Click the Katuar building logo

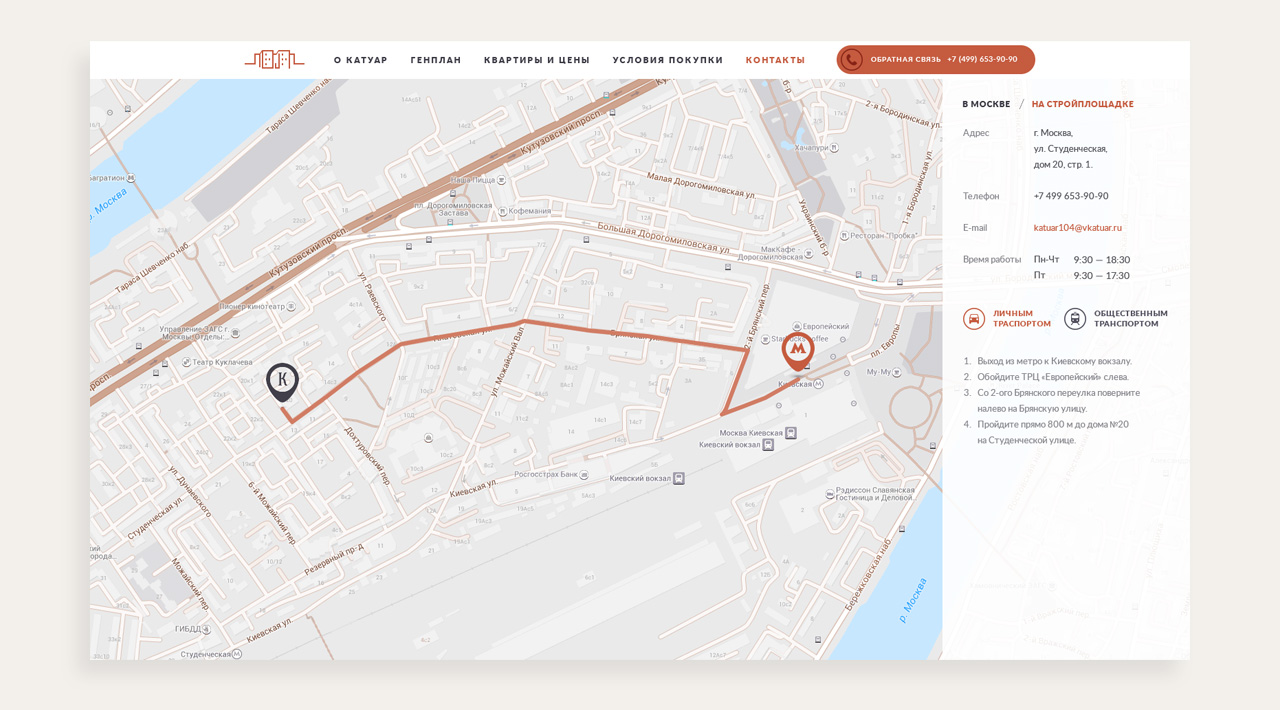pos(274,60)
